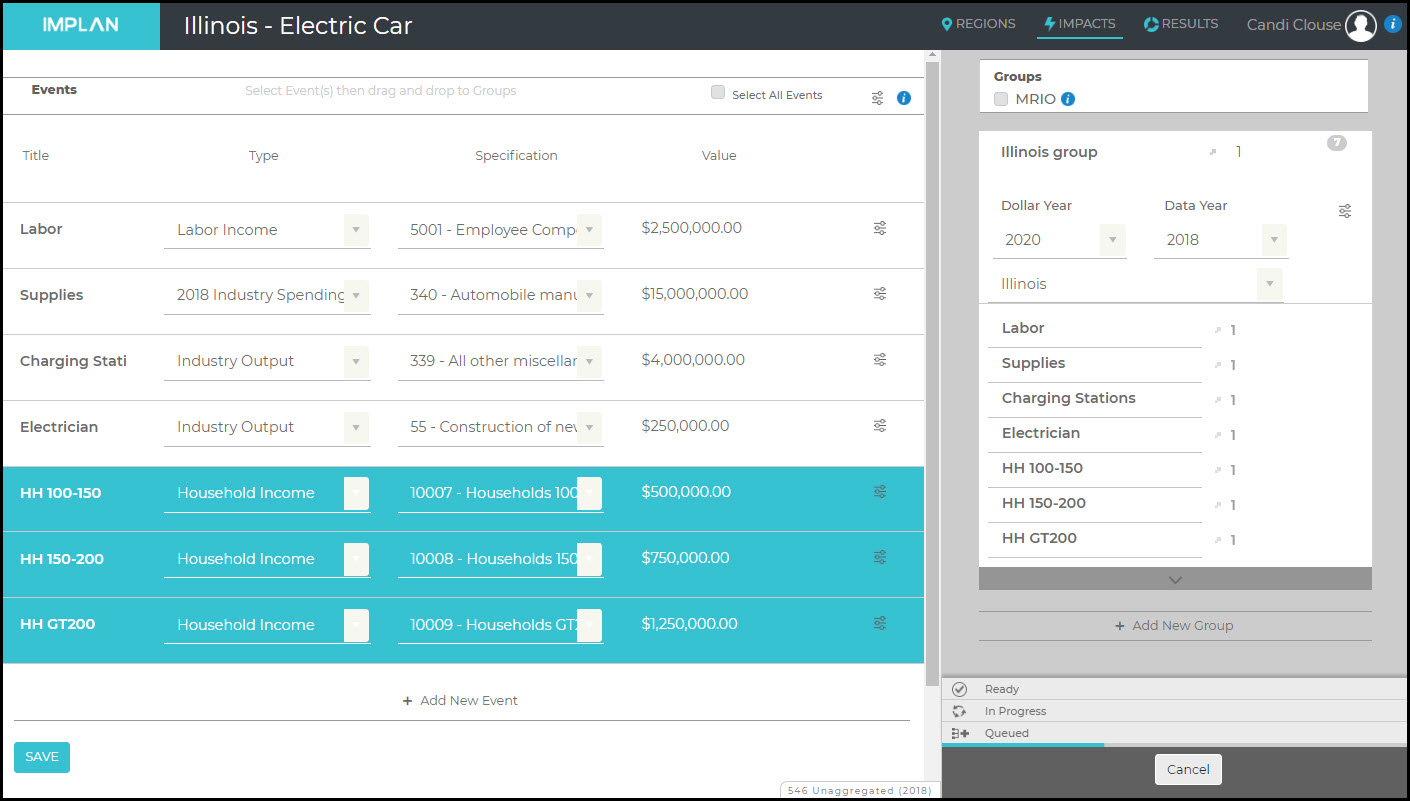The width and height of the screenshot is (1410, 801).
Task: Click Add New Event
Action: click(x=461, y=701)
